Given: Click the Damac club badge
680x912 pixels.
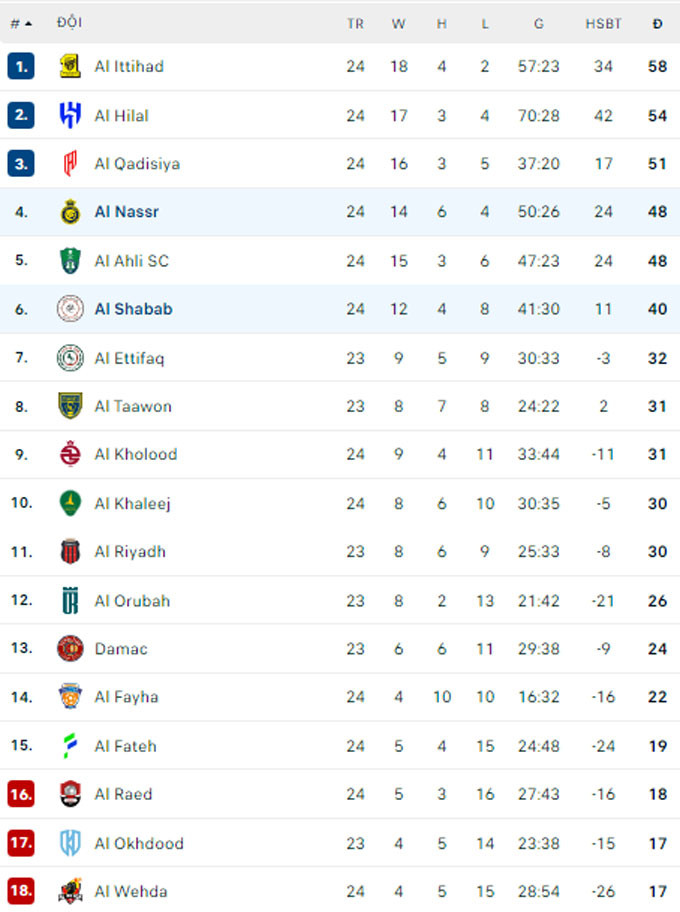Looking at the screenshot, I should 70,648.
